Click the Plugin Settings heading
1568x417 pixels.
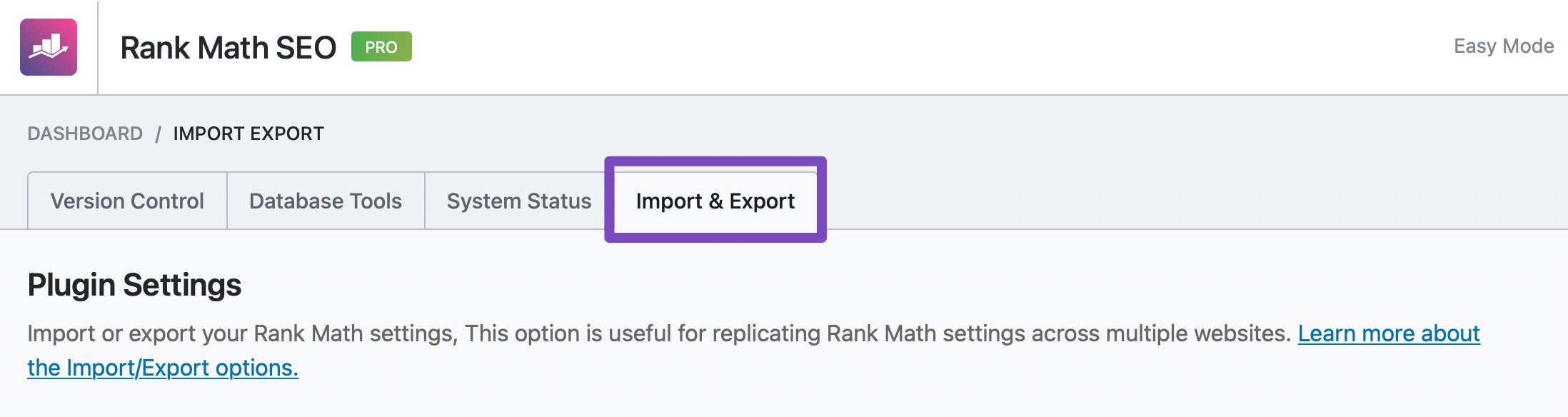tap(134, 285)
